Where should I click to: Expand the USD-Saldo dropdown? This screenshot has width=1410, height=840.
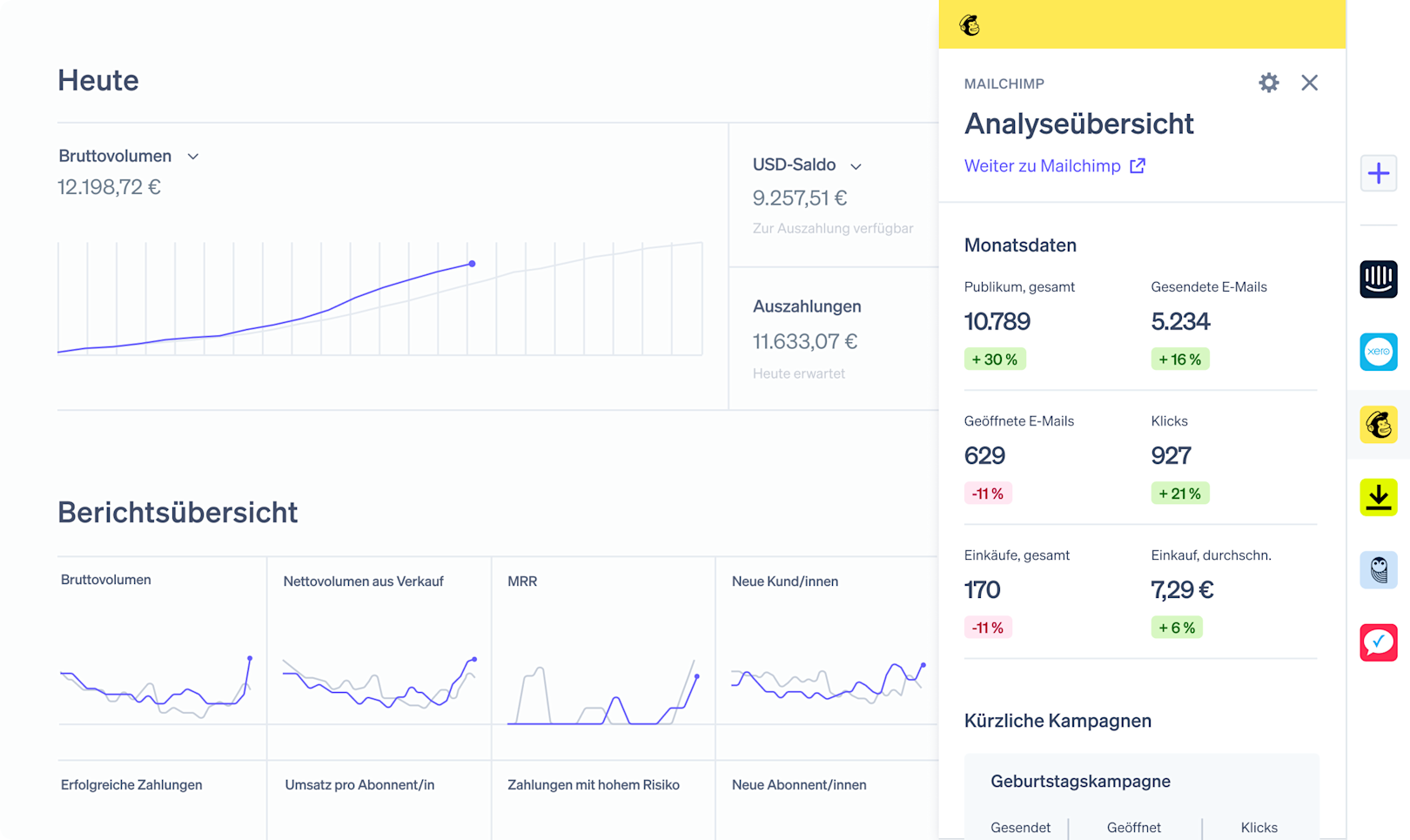[856, 166]
